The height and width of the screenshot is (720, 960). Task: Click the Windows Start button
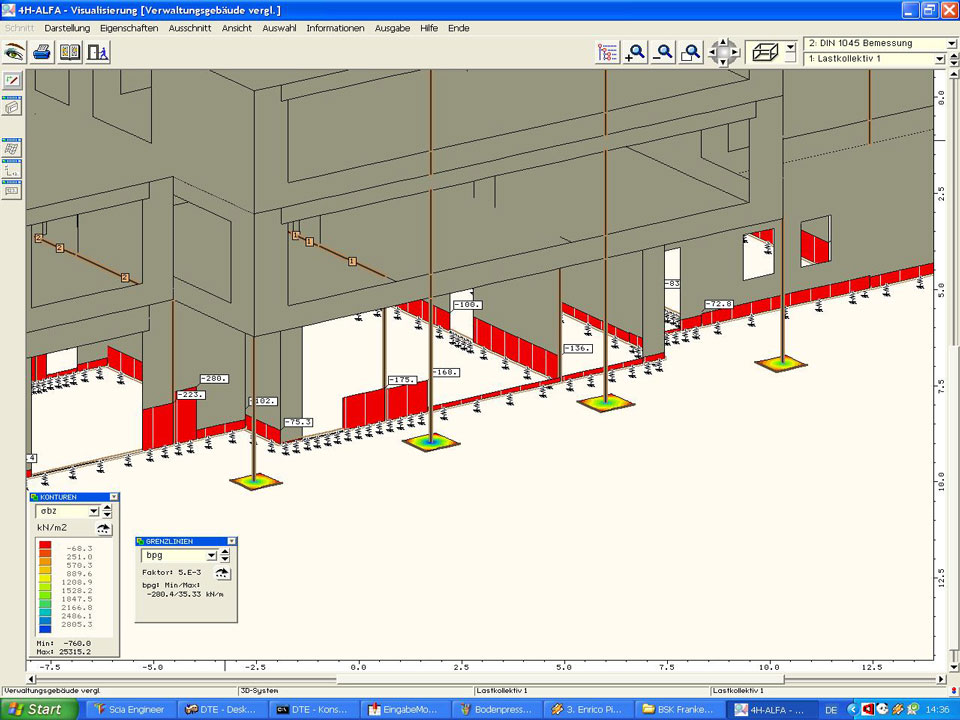tap(38, 709)
